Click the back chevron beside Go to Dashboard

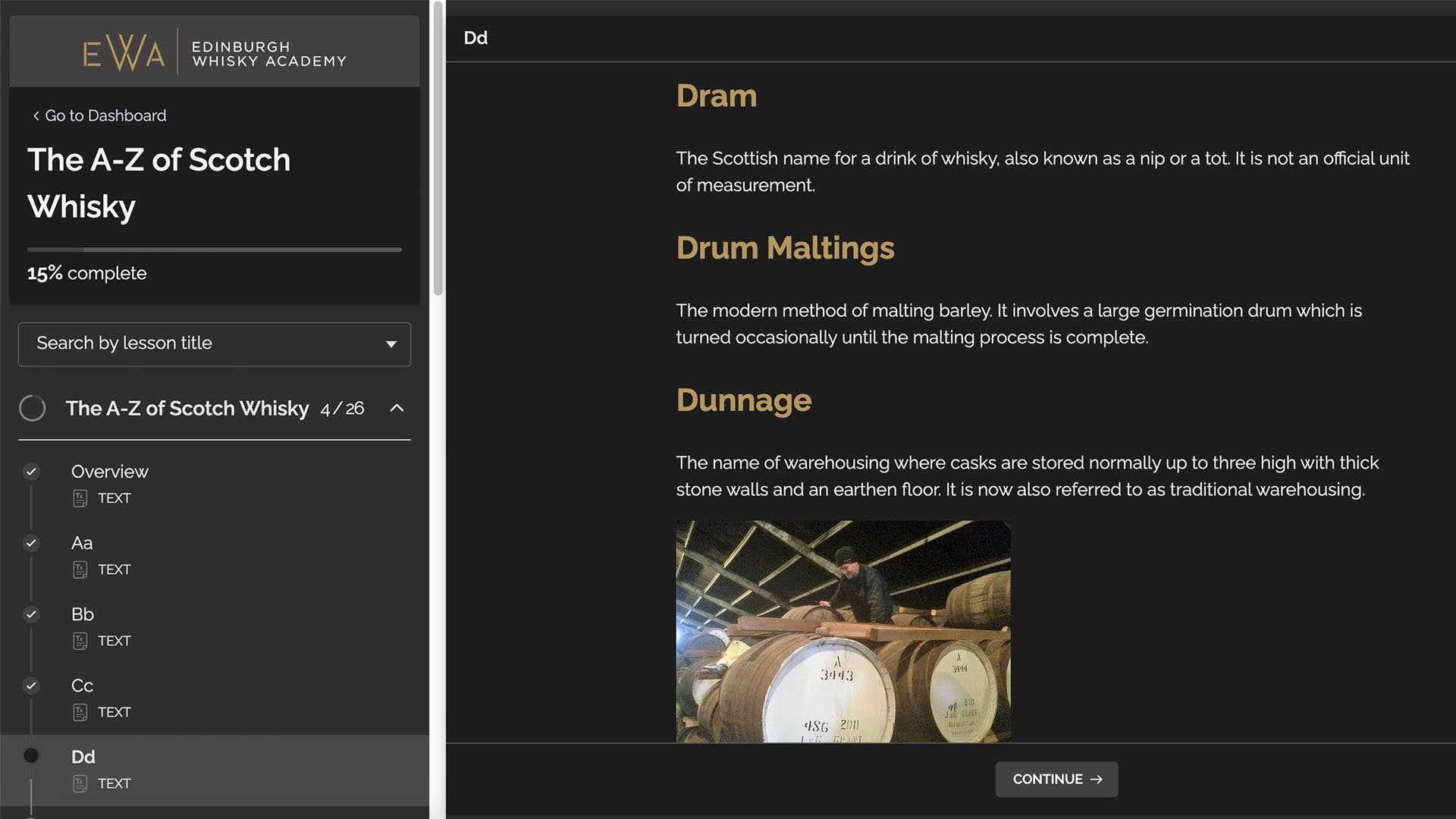coord(36,116)
